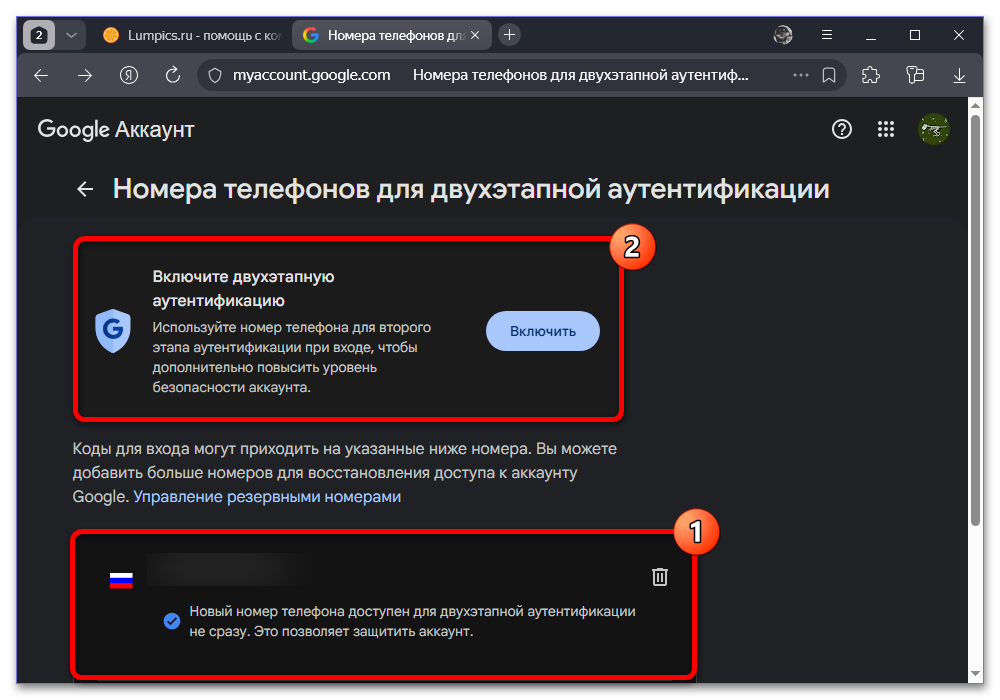The image size is (1000, 700).
Task: Click the Google account avatar
Action: (x=934, y=129)
